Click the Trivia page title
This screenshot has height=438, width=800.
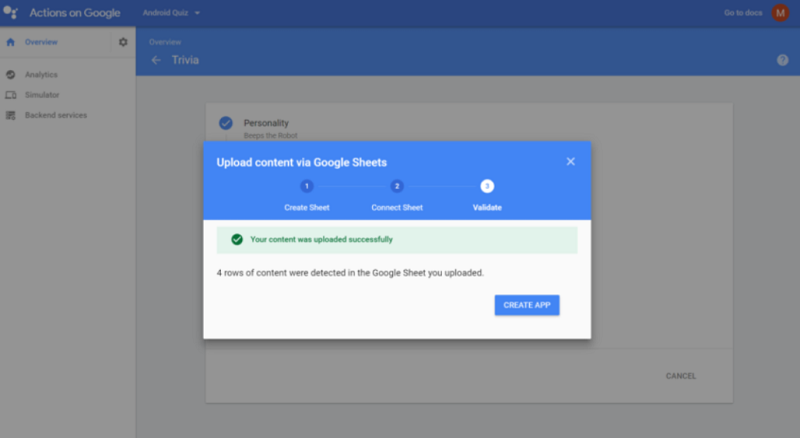pos(185,60)
